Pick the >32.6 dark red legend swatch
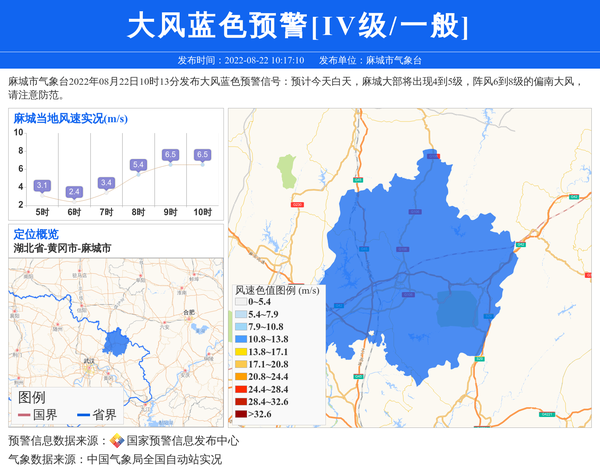 [x=241, y=414]
